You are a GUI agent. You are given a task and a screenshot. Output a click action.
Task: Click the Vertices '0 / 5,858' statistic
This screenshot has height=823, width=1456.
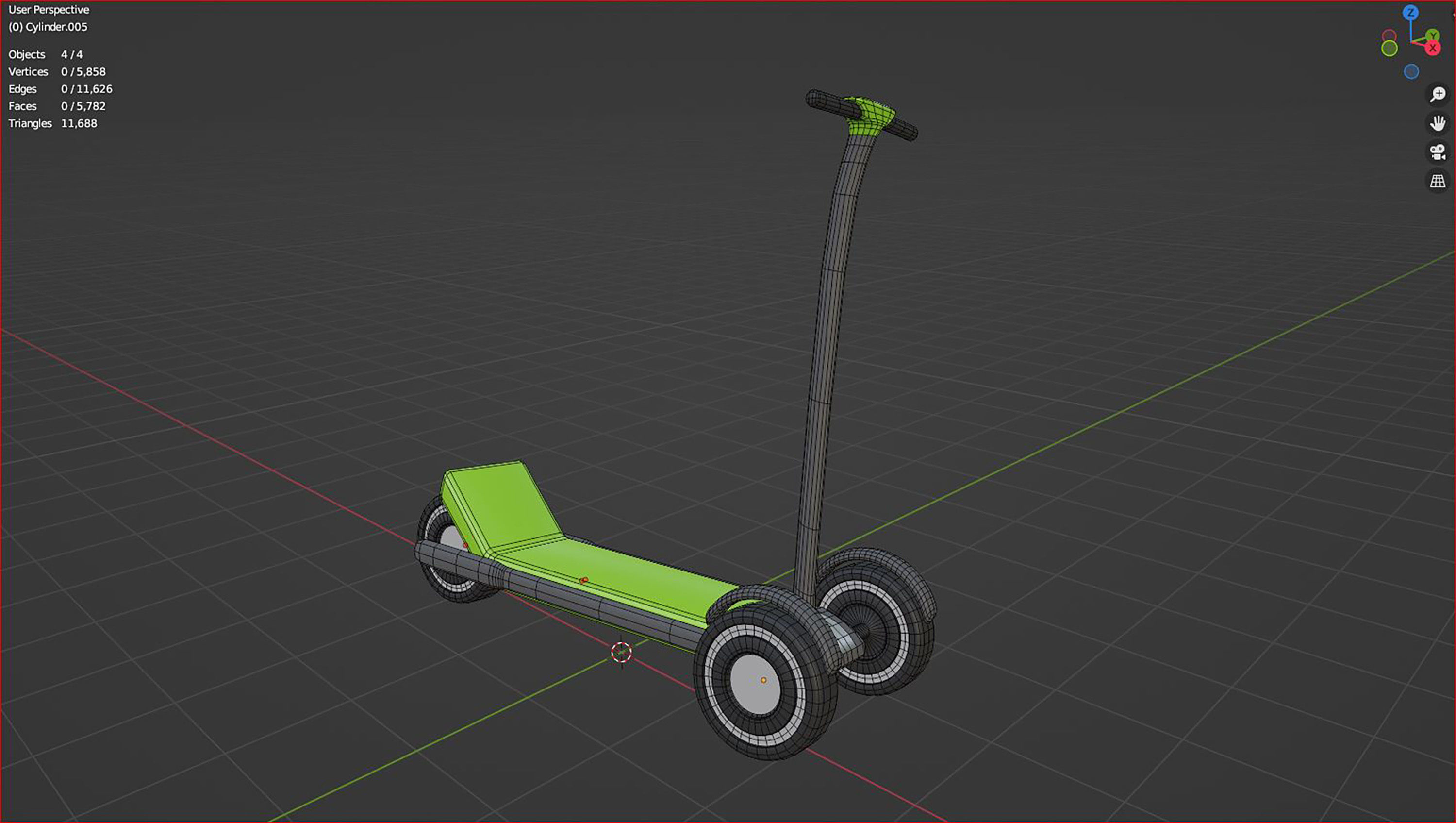(x=83, y=72)
